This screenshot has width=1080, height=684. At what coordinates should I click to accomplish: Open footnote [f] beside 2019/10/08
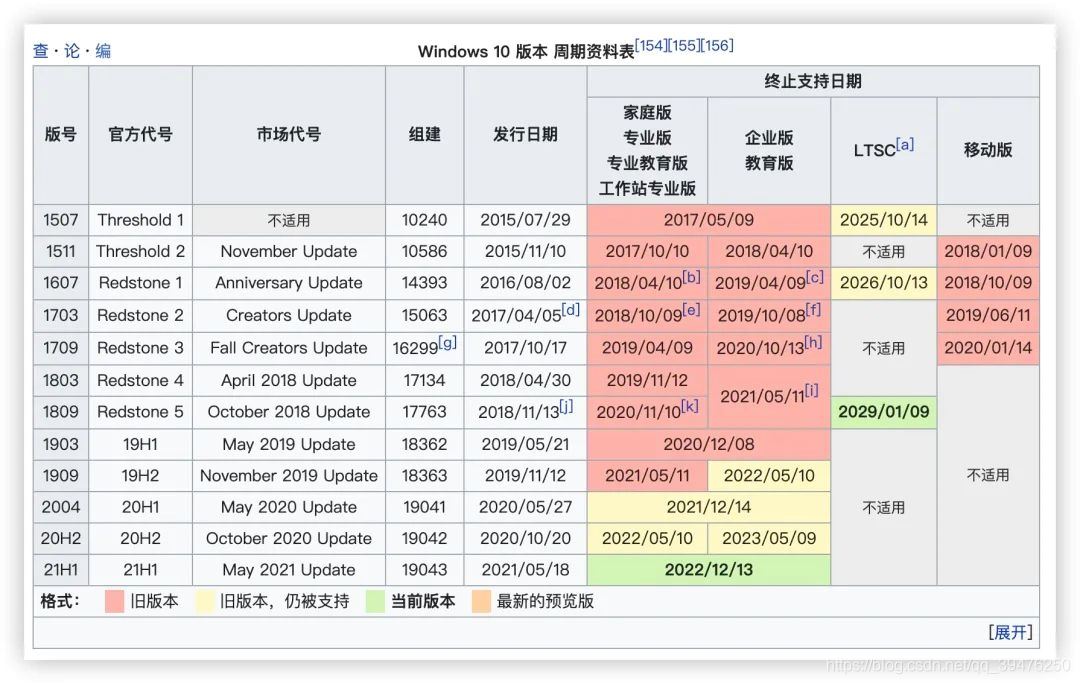[x=813, y=309]
